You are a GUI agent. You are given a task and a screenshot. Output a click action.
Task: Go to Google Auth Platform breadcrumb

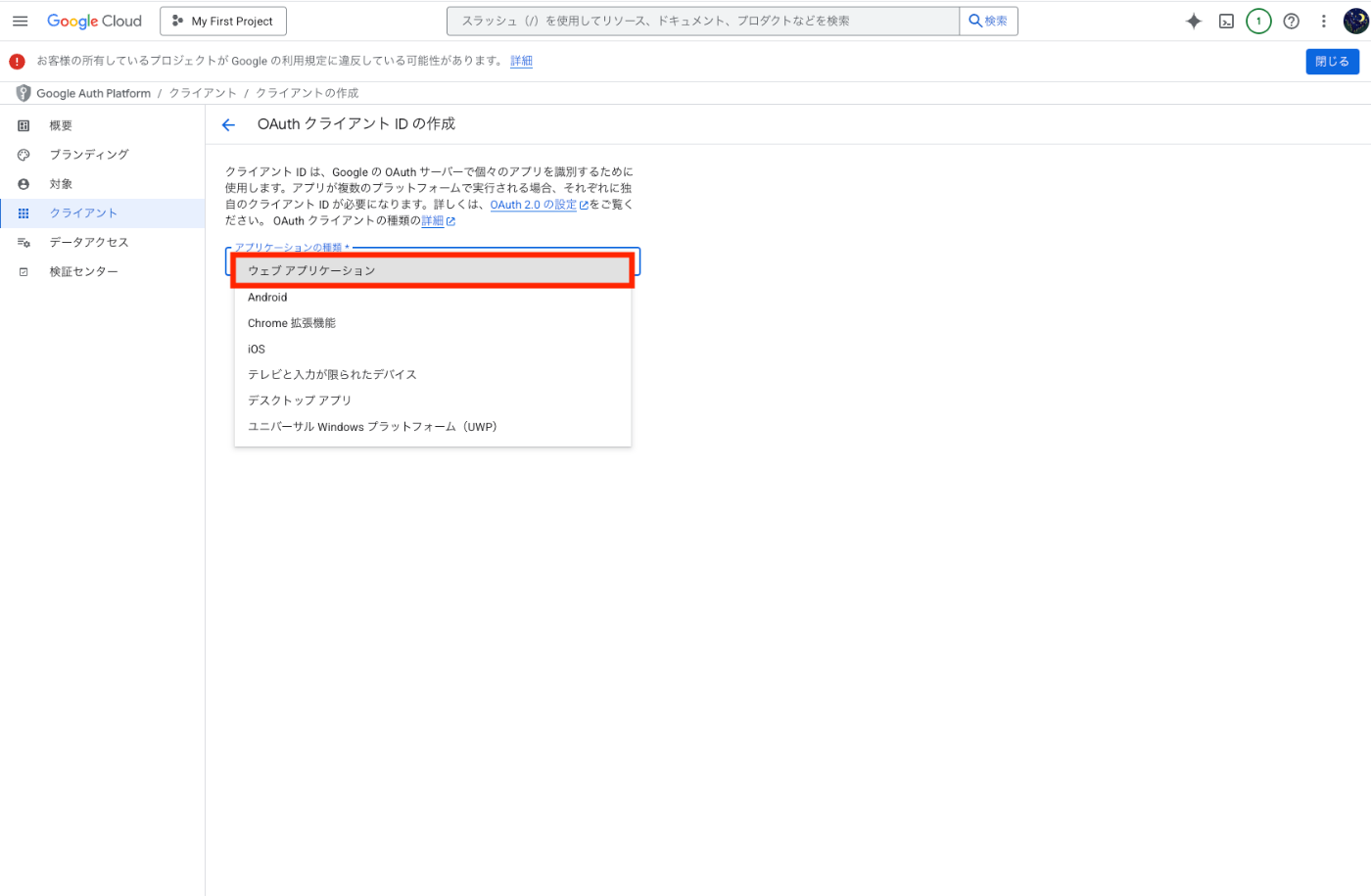(93, 93)
